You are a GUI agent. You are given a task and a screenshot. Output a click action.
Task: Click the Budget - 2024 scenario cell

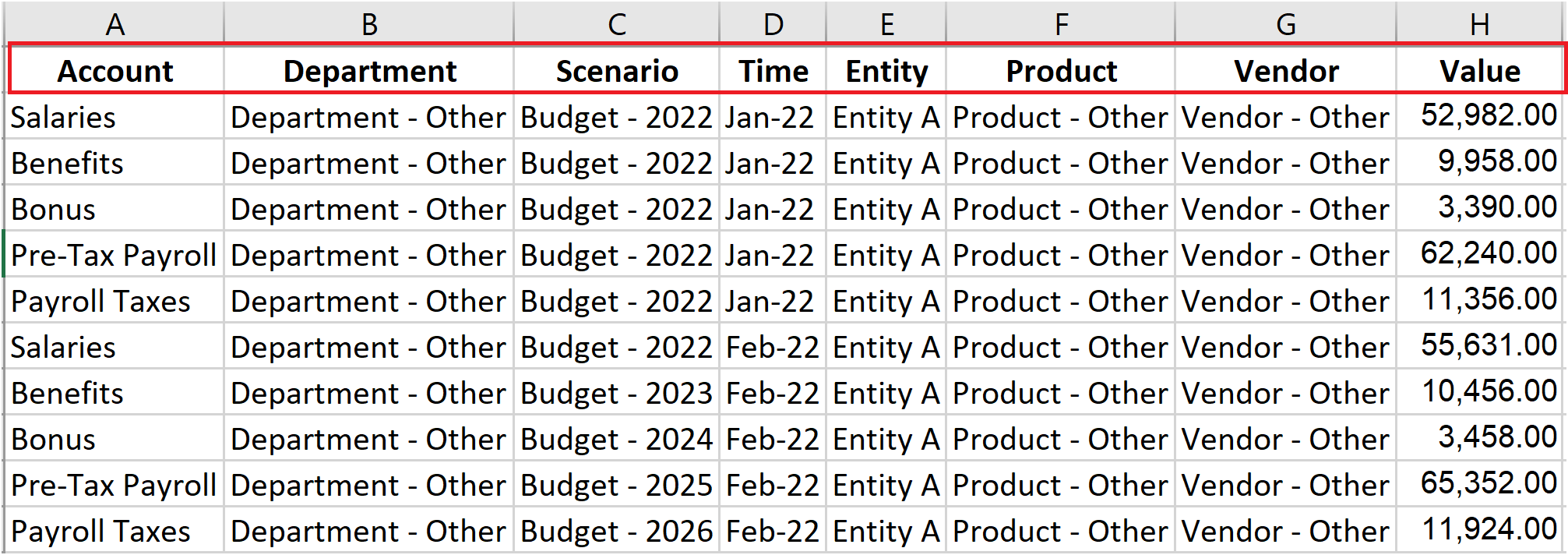(x=617, y=438)
